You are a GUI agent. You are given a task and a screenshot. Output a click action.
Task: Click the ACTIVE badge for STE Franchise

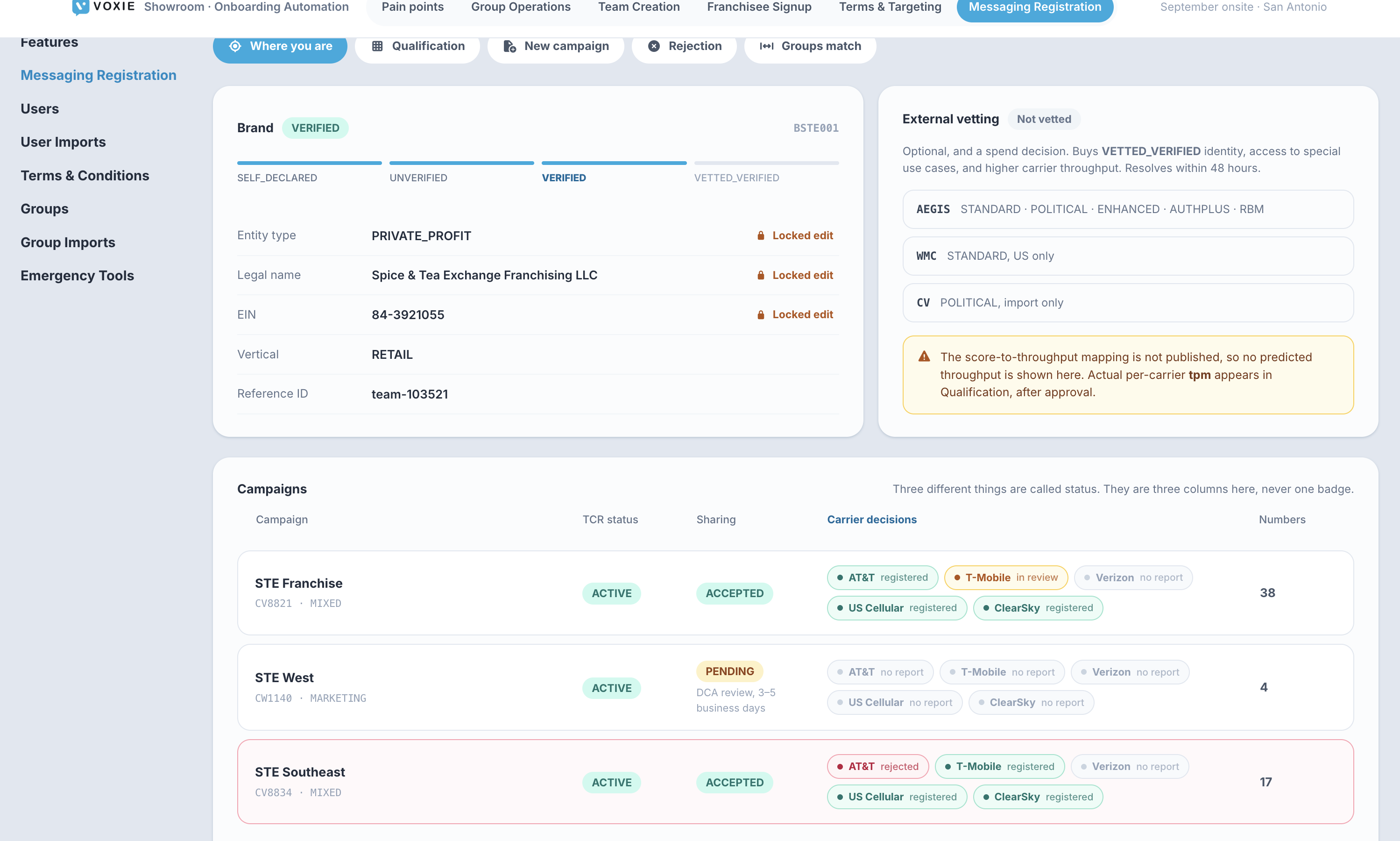(612, 593)
